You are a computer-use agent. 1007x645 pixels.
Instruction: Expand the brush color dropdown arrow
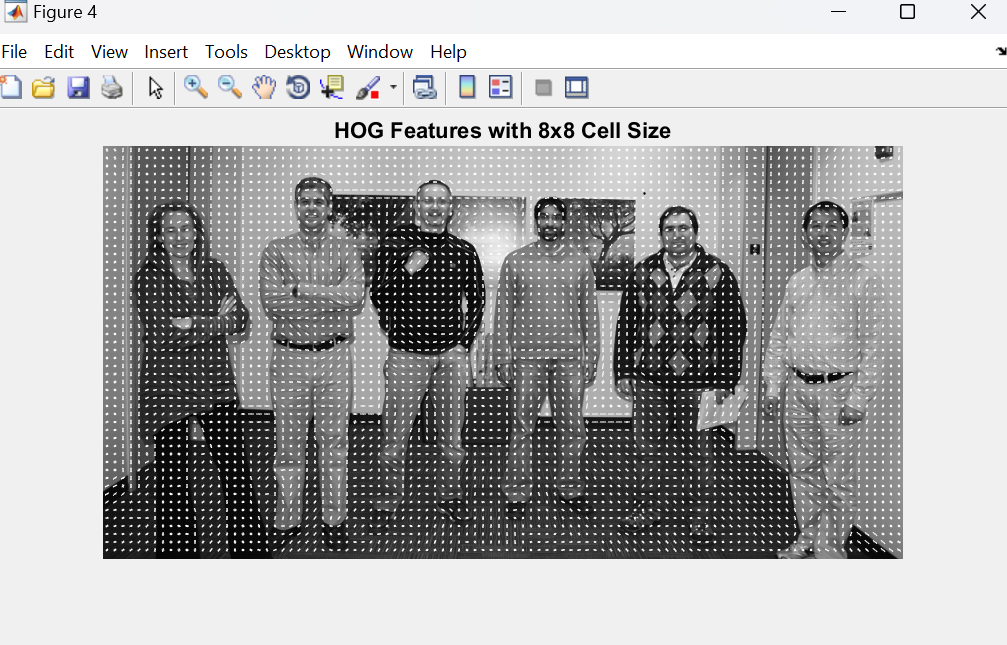click(393, 87)
